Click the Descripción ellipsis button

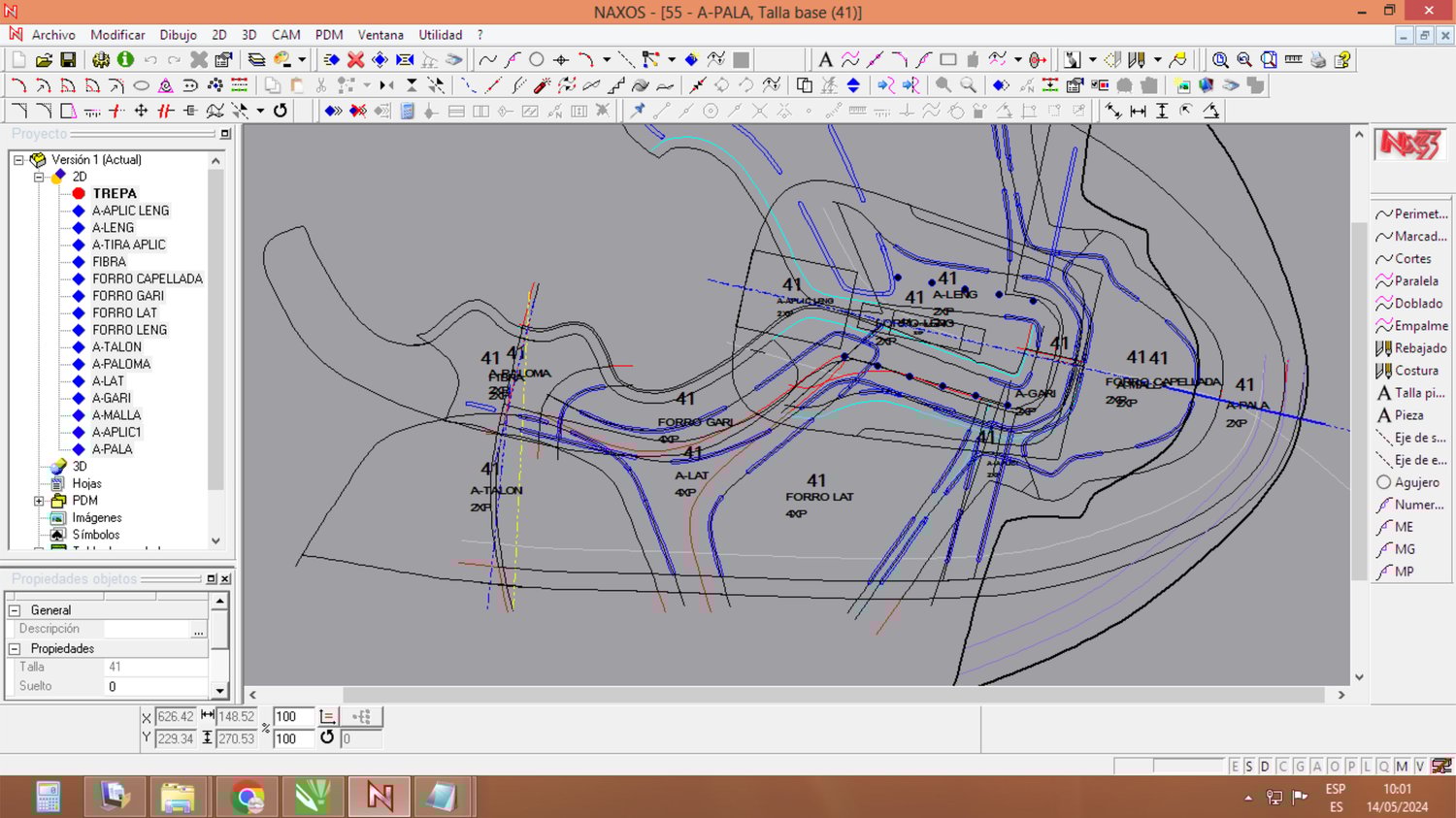tap(198, 630)
